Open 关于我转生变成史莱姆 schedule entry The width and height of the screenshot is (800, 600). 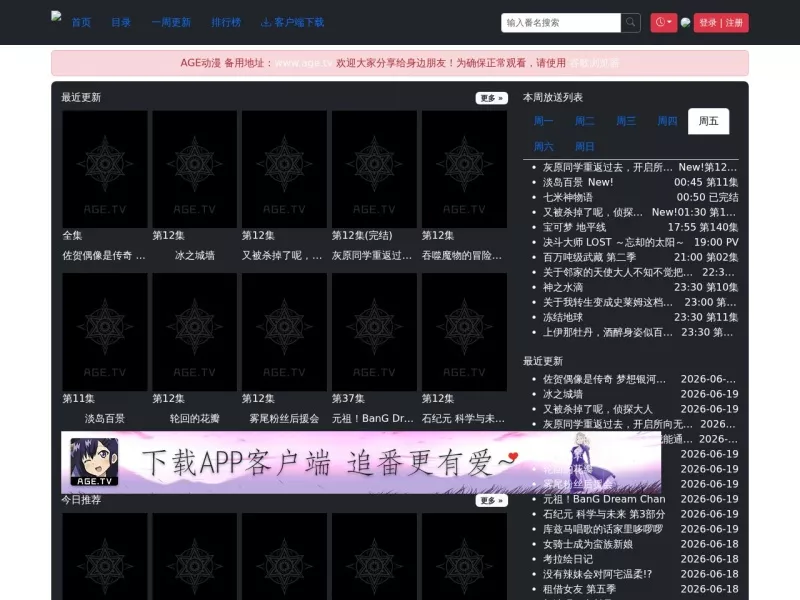tap(608, 302)
